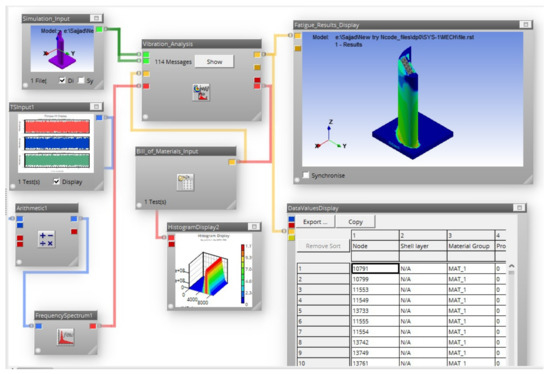
Task: Uncheck the Display checkbox in TSInput1
Action: [x=56, y=181]
